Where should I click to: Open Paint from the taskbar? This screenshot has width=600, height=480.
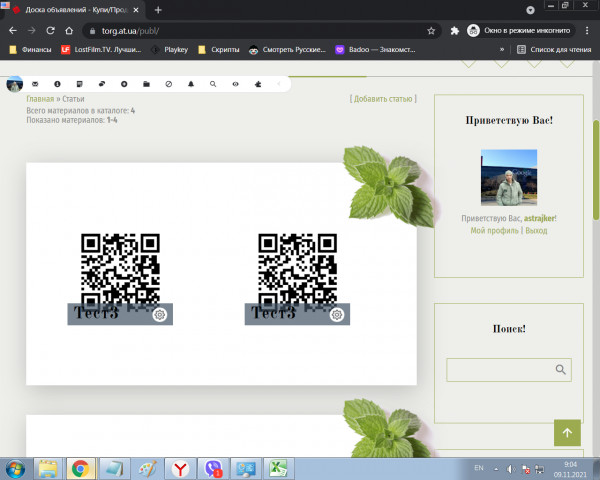(148, 469)
